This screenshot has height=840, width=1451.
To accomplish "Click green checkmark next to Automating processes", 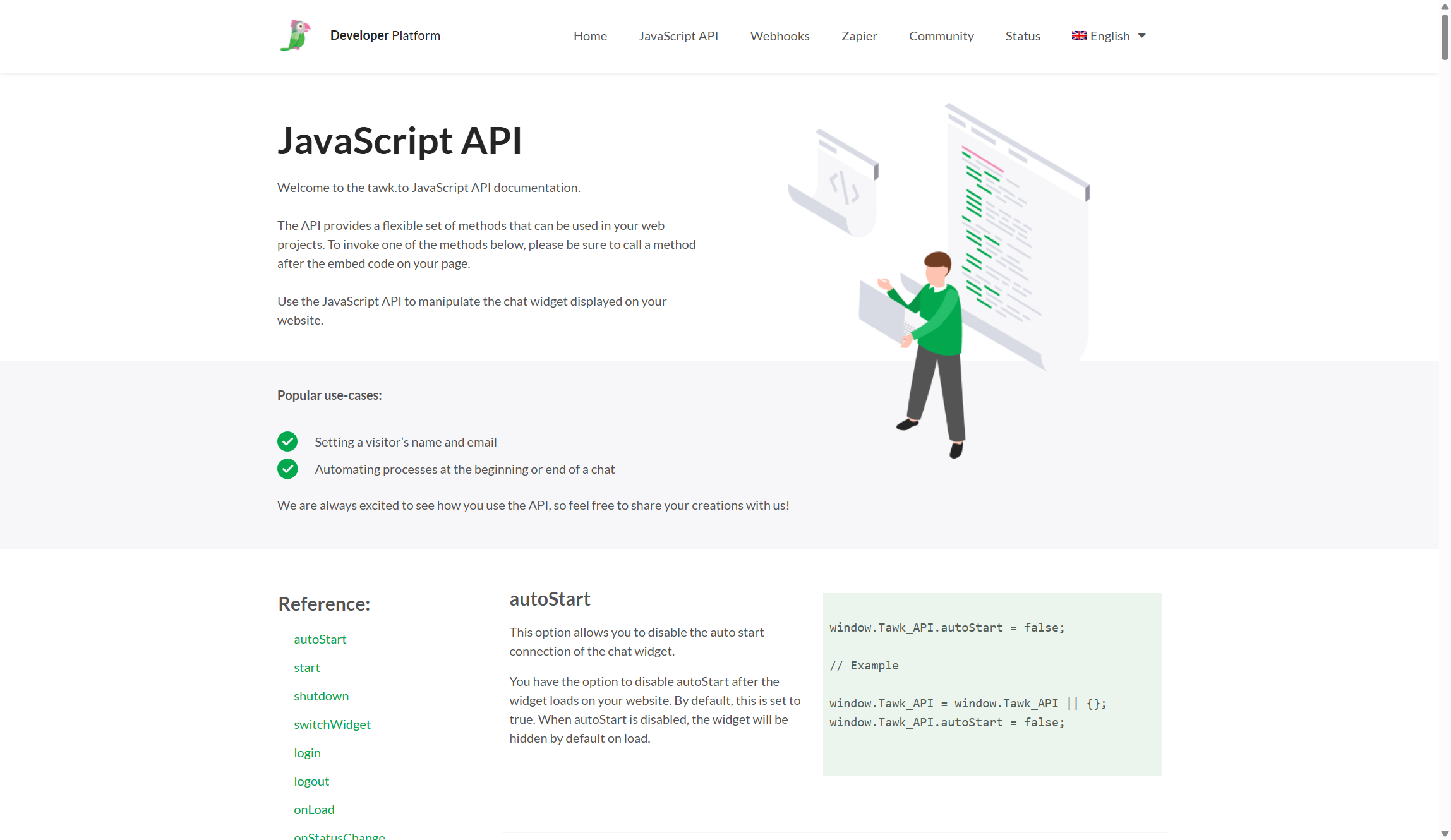I will pyautogui.click(x=287, y=469).
